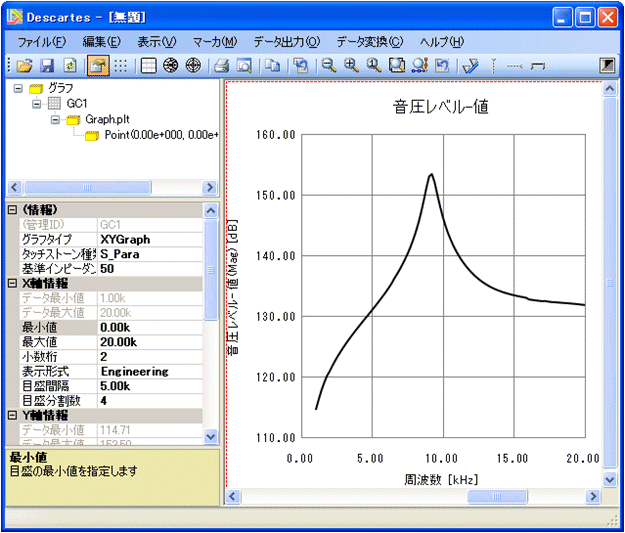Click the black-white contrast icon at toolbar end

click(607, 66)
